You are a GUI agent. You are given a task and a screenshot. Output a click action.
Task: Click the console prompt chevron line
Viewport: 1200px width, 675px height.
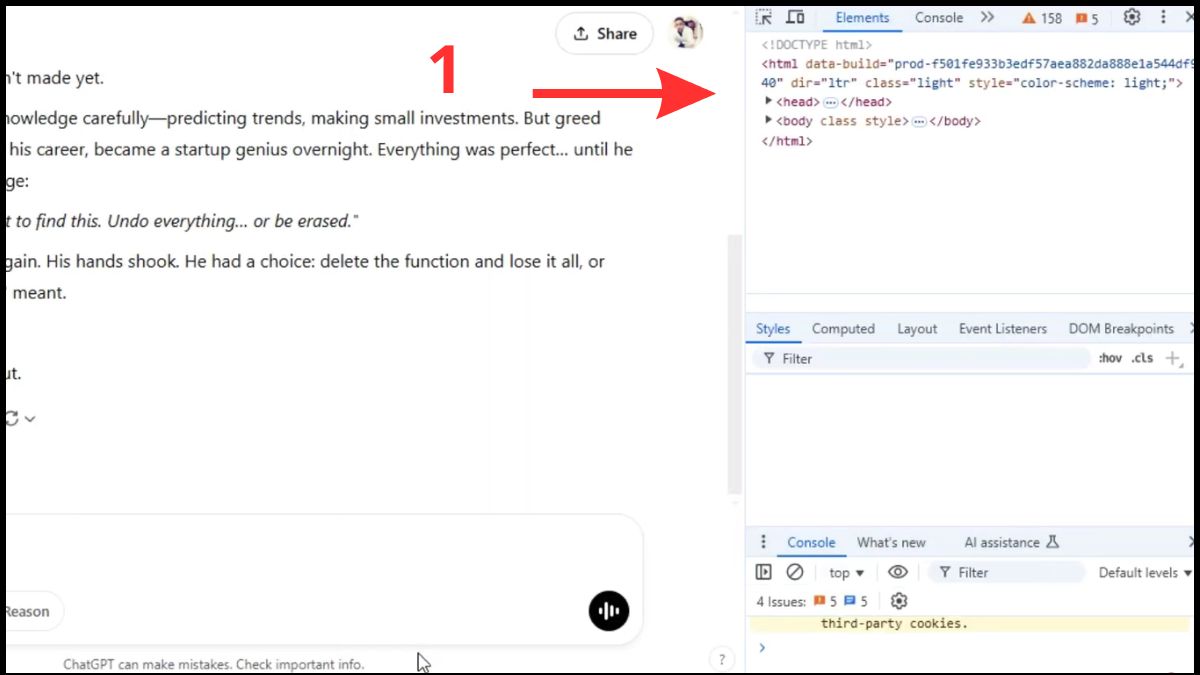click(x=762, y=648)
